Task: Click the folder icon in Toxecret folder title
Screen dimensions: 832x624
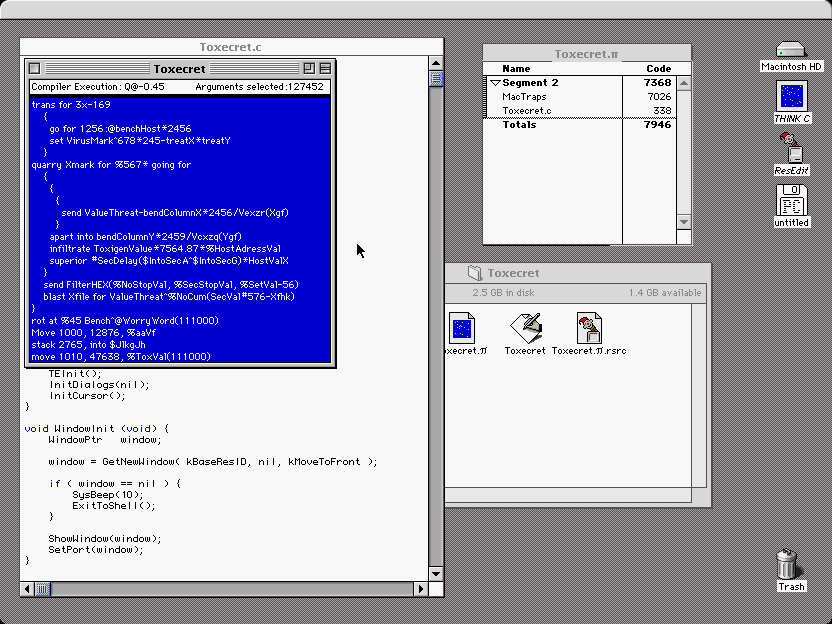Action: click(474, 273)
